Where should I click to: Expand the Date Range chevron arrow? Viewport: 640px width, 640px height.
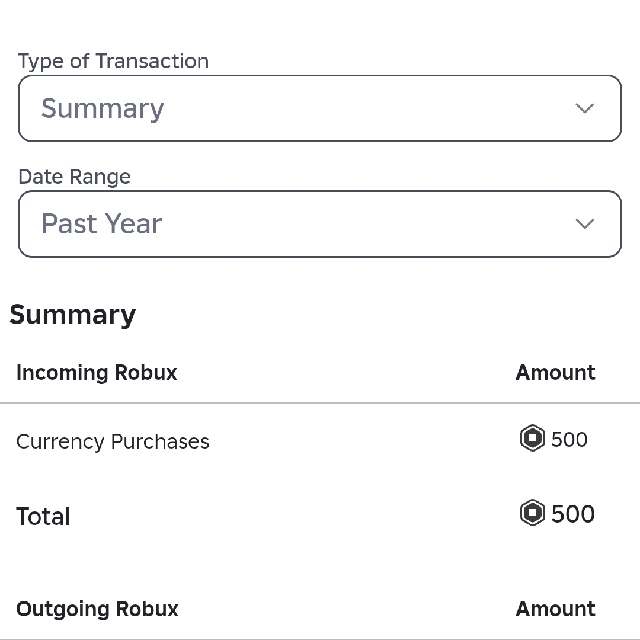tap(585, 224)
